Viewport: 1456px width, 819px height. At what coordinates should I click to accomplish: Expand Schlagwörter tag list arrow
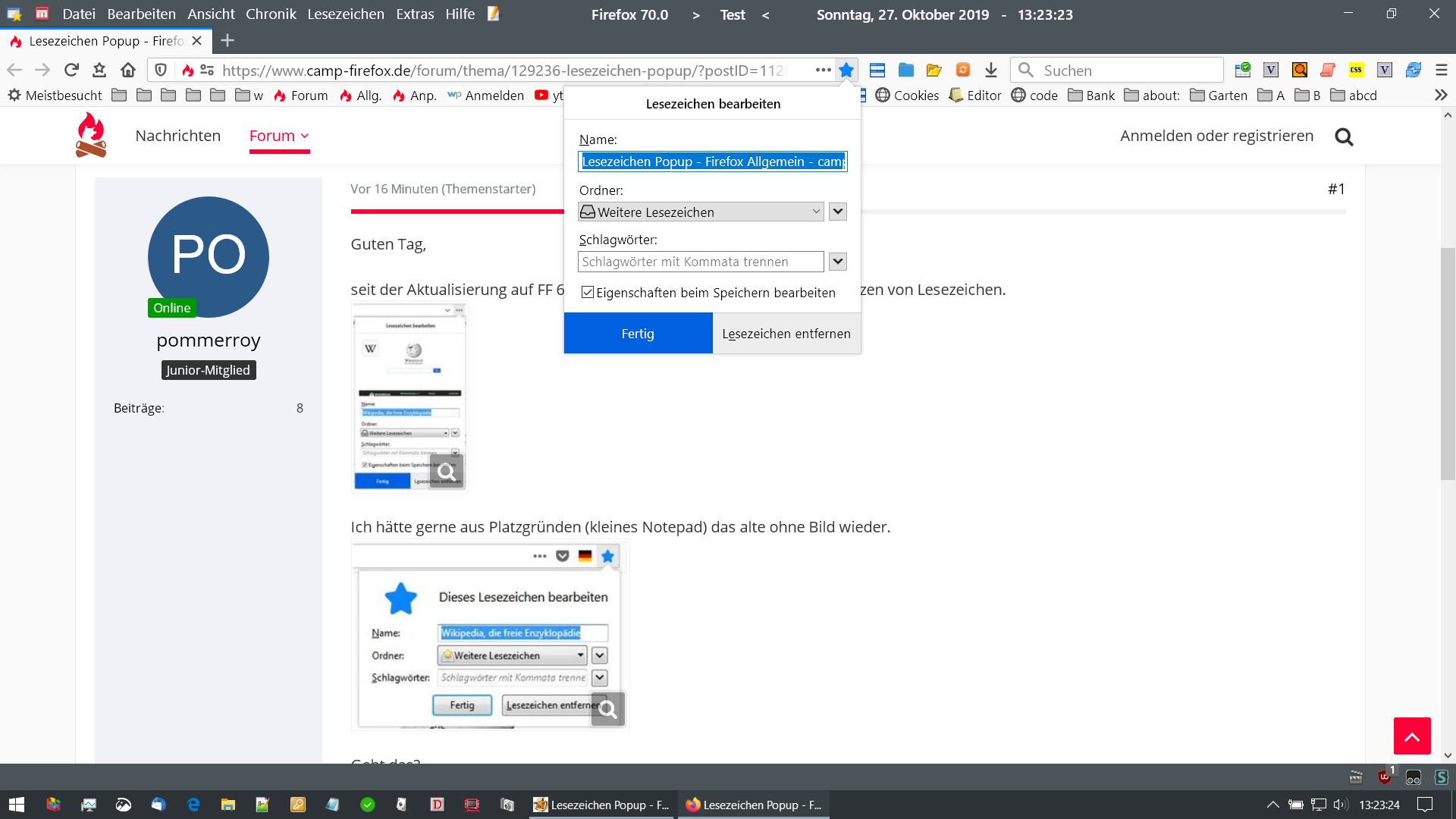(x=837, y=262)
